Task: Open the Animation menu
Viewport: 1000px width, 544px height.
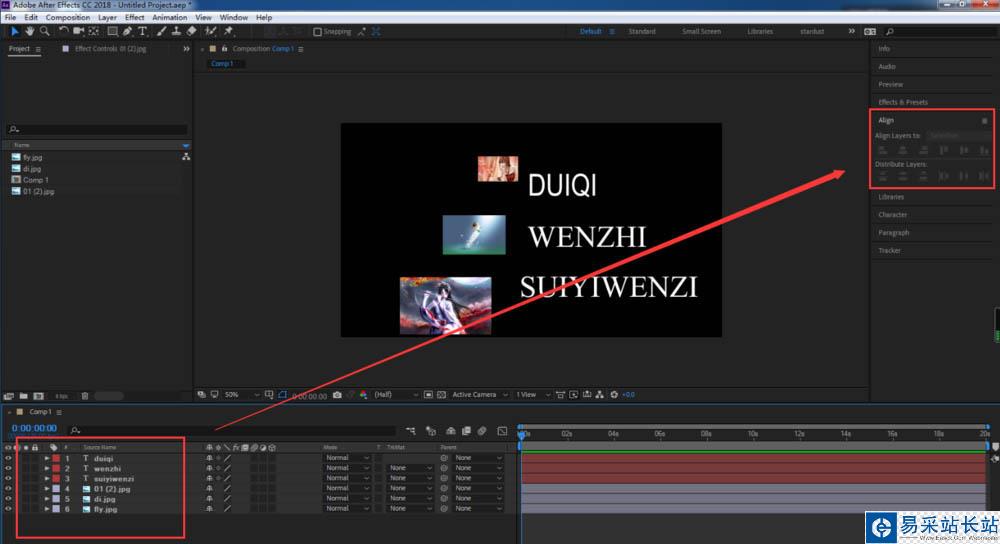Action: tap(170, 17)
